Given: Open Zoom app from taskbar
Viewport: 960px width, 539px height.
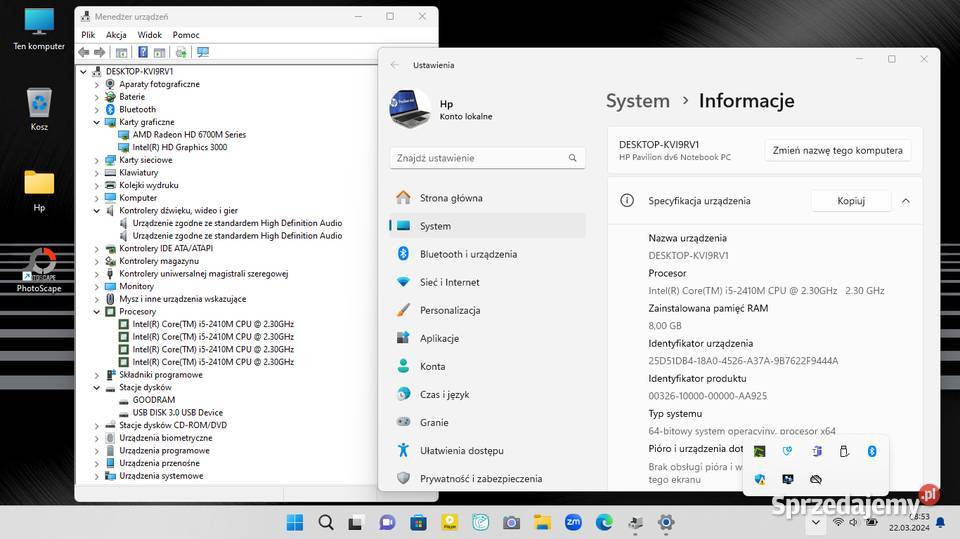Looking at the screenshot, I should click(573, 522).
